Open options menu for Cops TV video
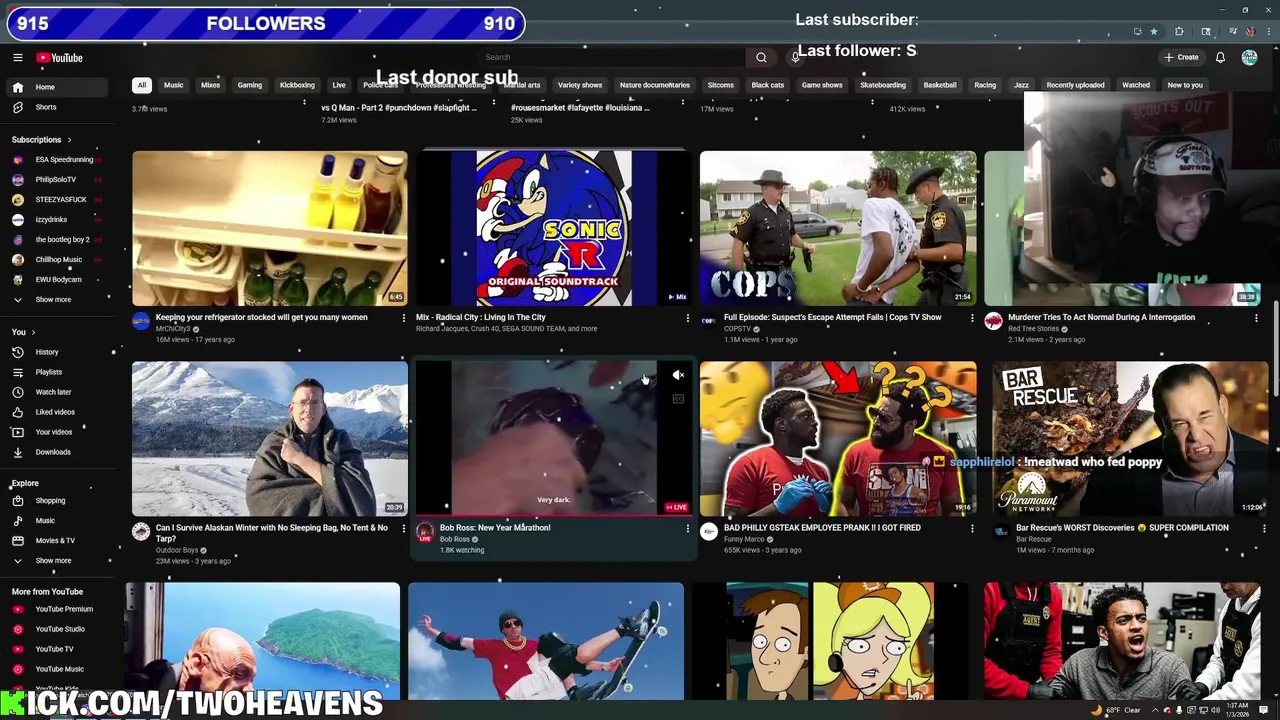This screenshot has height=720, width=1280. coord(971,318)
